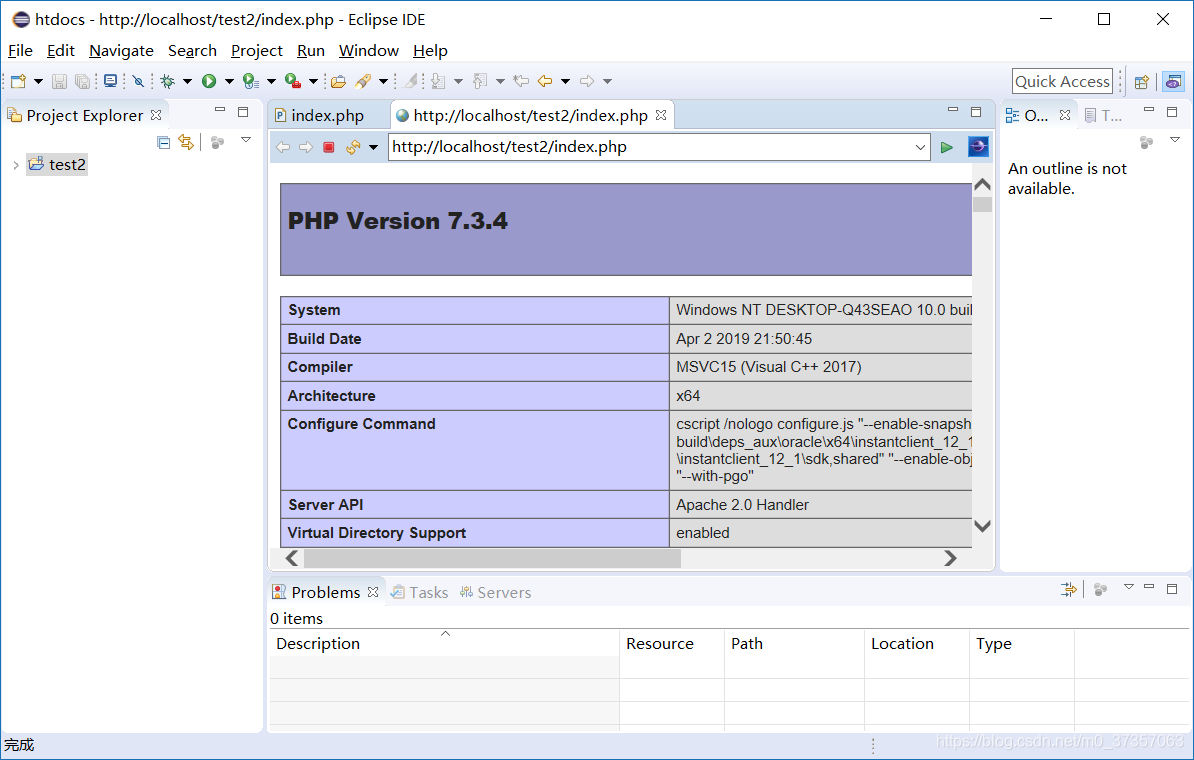Open the External Tools dropdown arrow
This screenshot has height=760, width=1194.
point(313,81)
